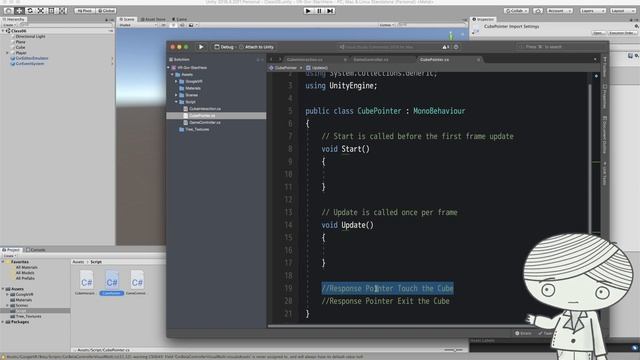Switch to the Console tab in Unity

click(36, 249)
